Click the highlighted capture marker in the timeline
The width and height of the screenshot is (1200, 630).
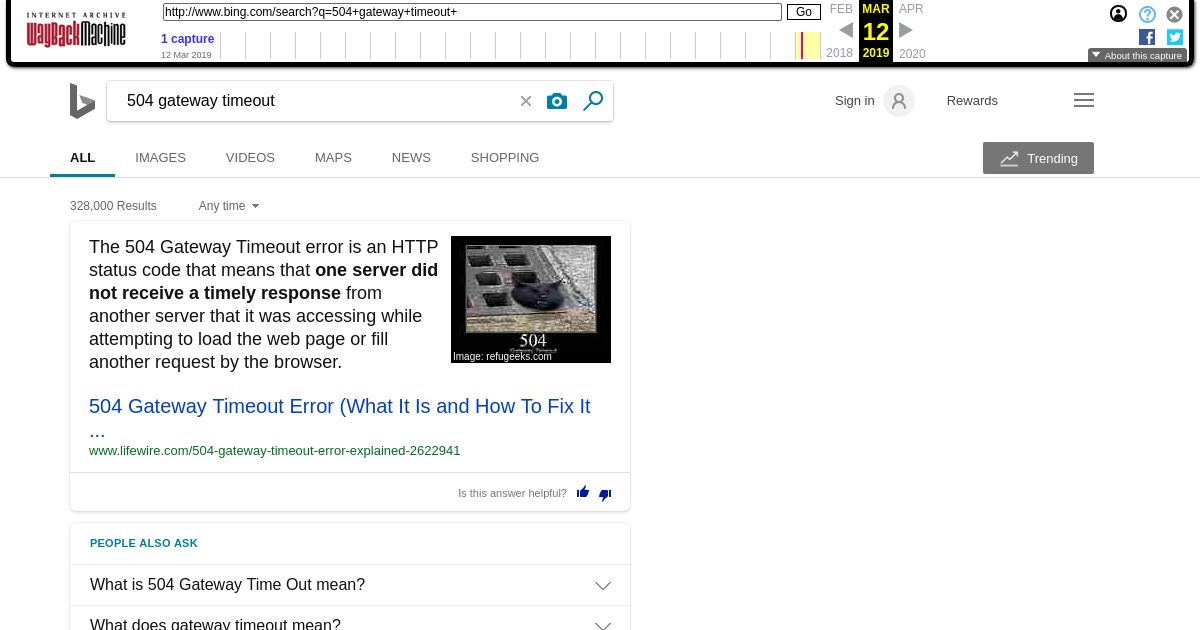pyautogui.click(x=802, y=45)
